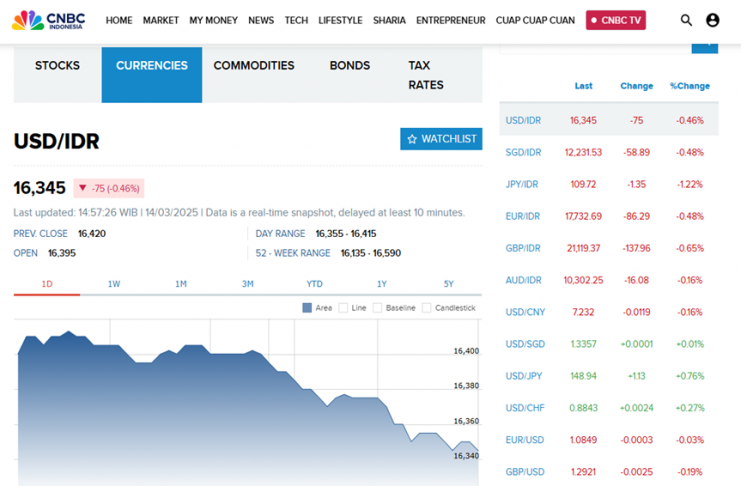Image resolution: width=741 pixels, height=486 pixels.
Task: Switch to the Stocks tab
Action: 57,66
